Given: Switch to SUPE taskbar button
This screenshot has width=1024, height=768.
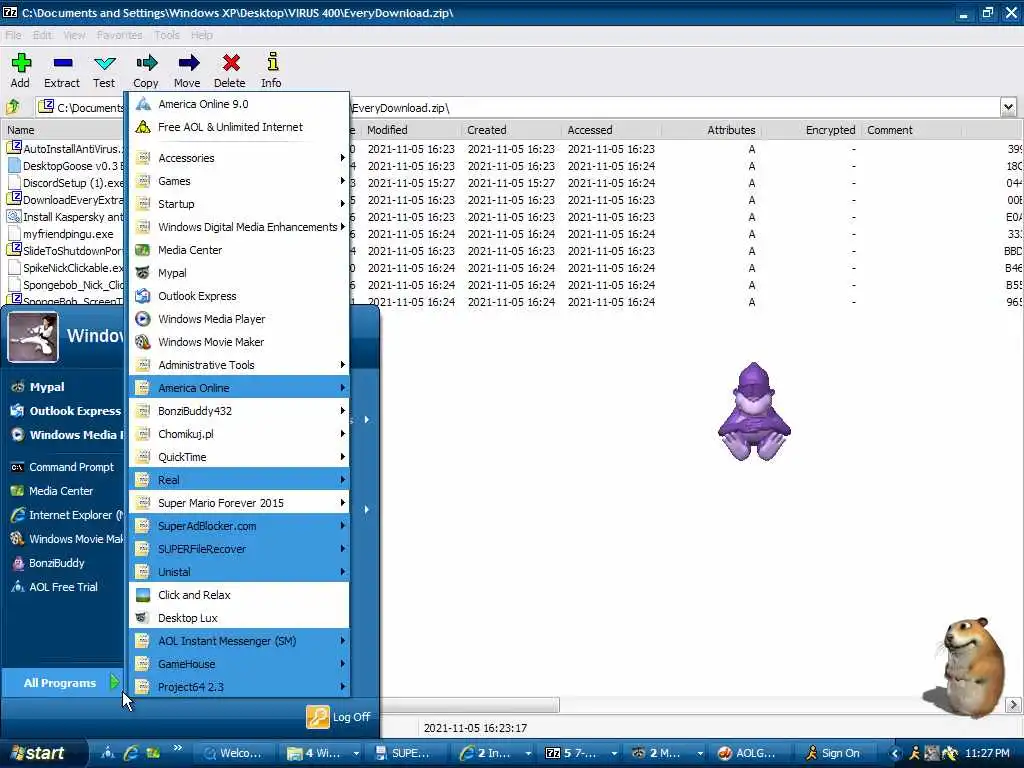Looking at the screenshot, I should click(x=405, y=753).
